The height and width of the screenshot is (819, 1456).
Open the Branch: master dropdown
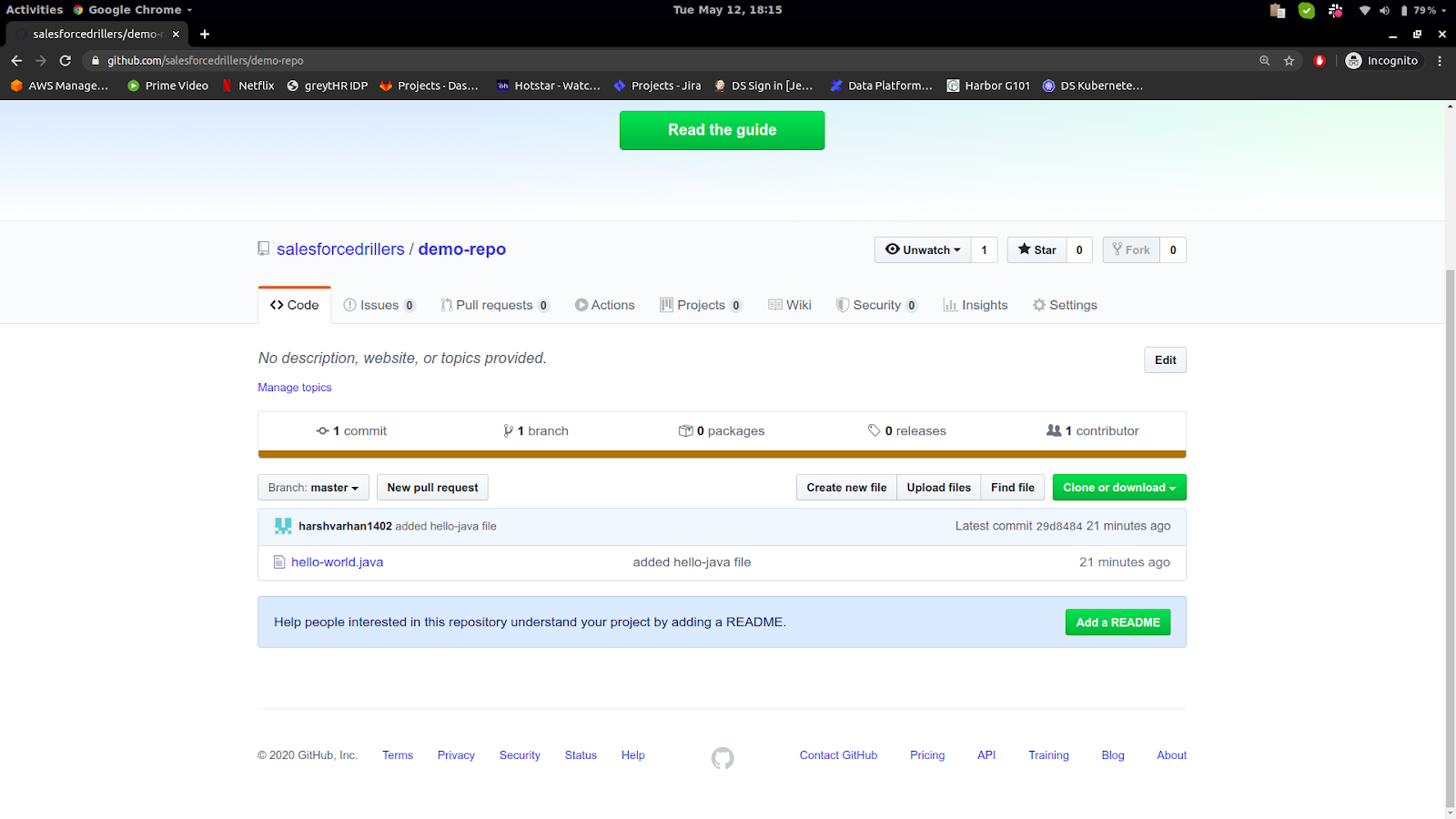[x=313, y=488]
